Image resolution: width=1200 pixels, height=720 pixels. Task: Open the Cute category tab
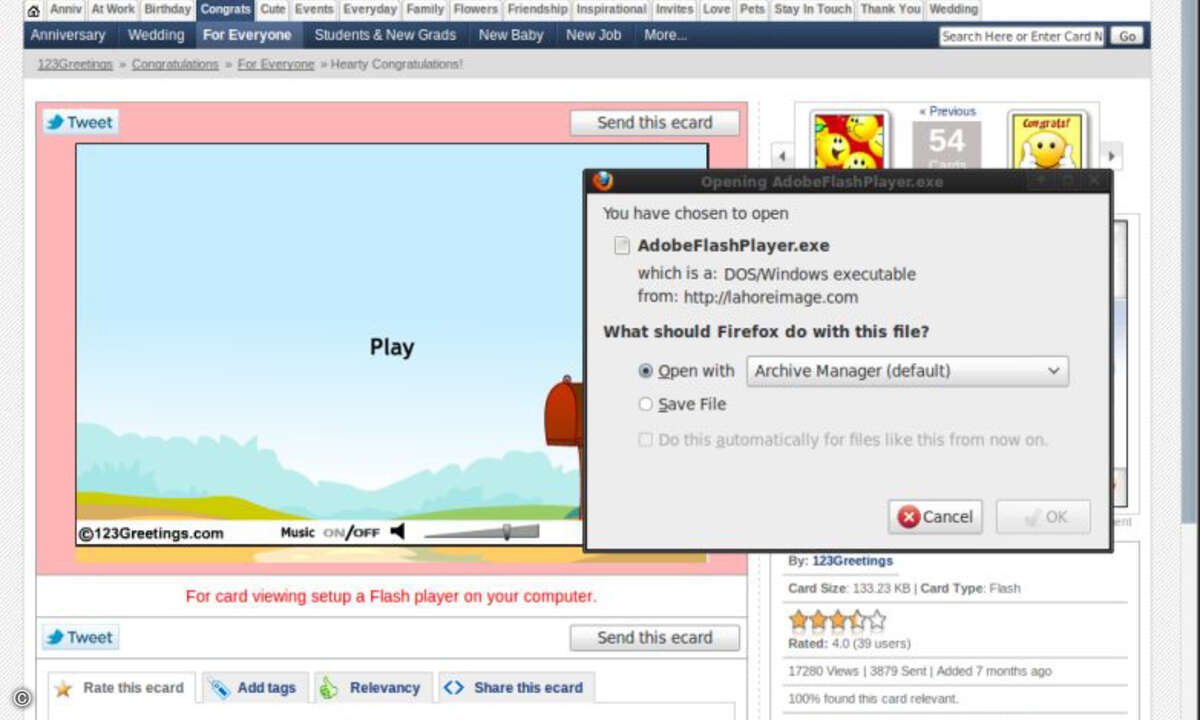[x=273, y=10]
